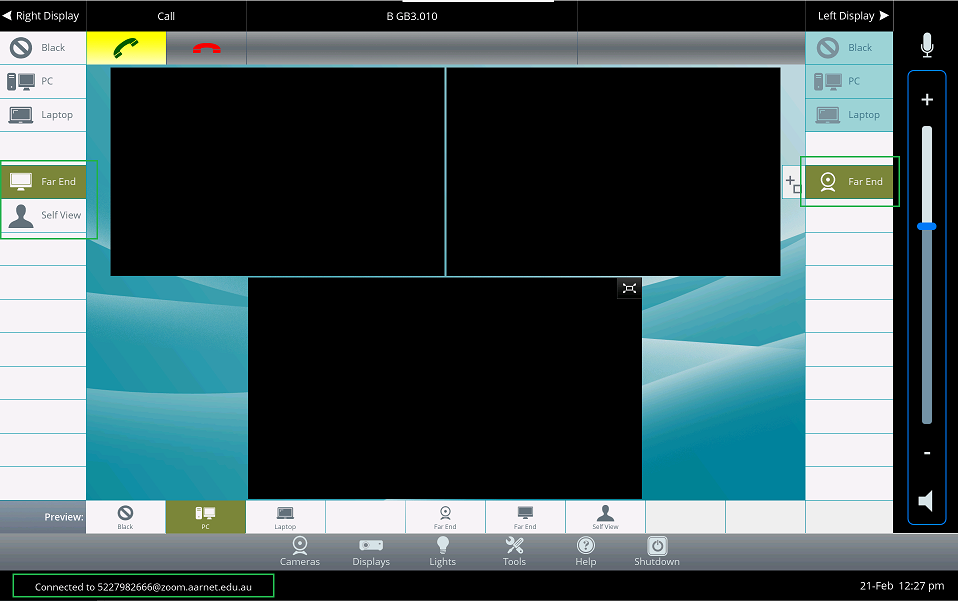Click the Left Display header arrow
The width and height of the screenshot is (958, 601).
pos(849,16)
